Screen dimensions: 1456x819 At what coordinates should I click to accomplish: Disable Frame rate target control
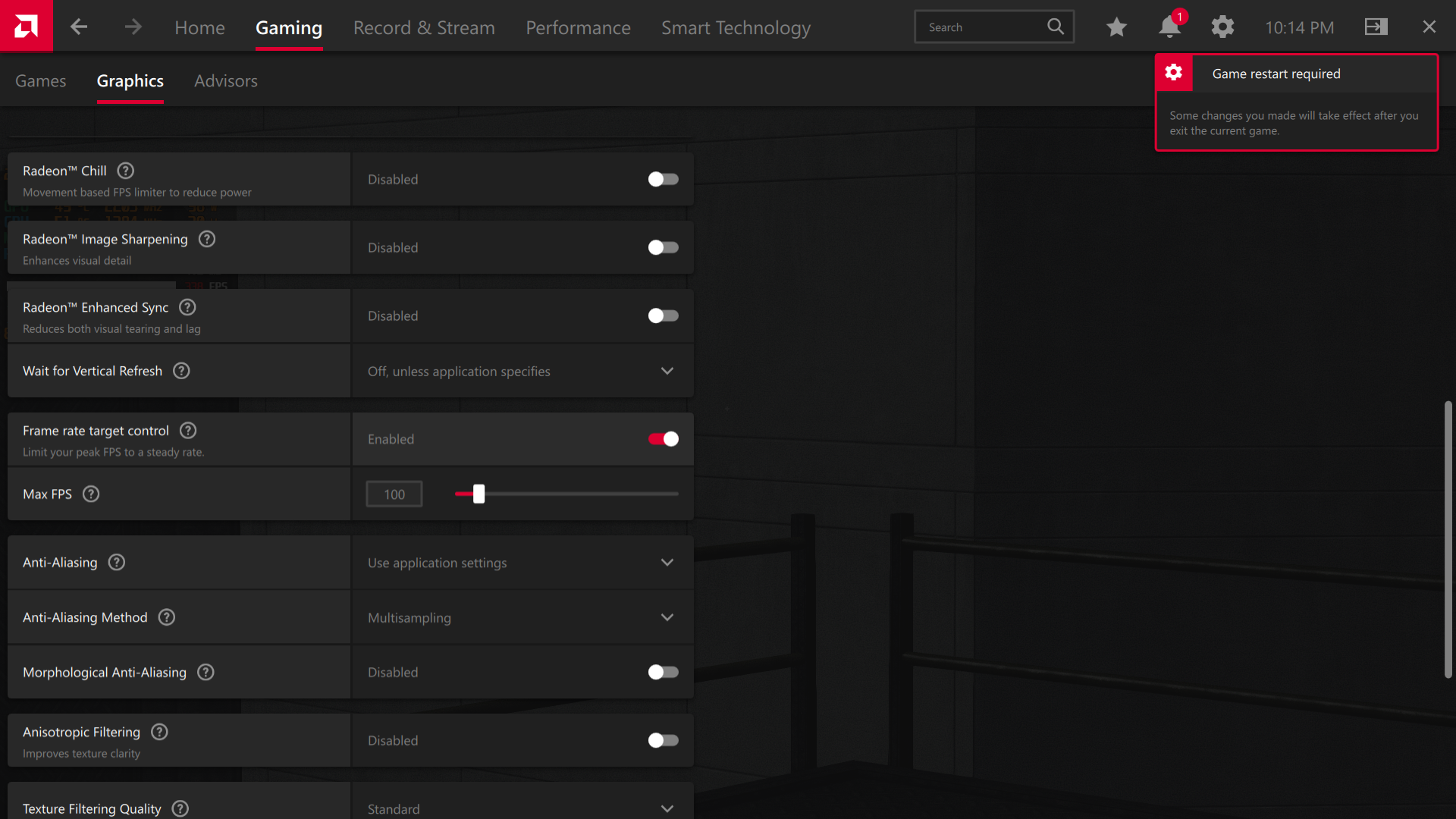(x=663, y=439)
